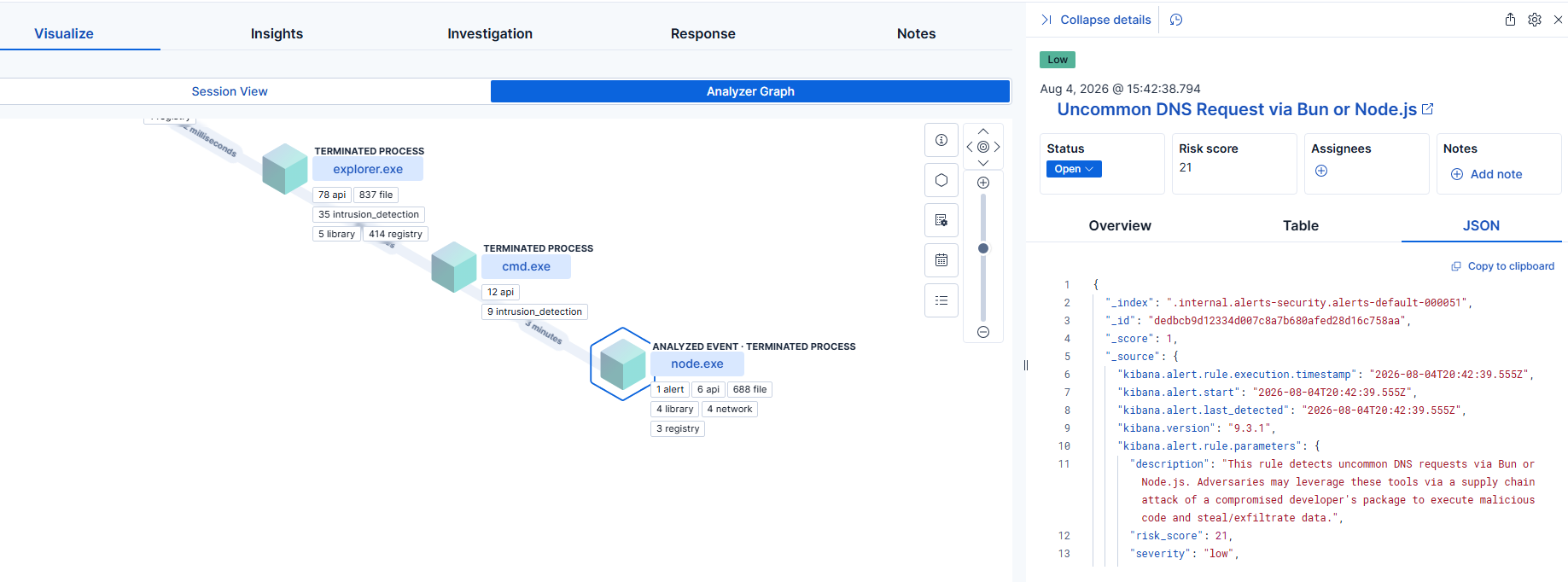This screenshot has height=582, width=1568.
Task: Select the Session View toggle
Action: (230, 91)
